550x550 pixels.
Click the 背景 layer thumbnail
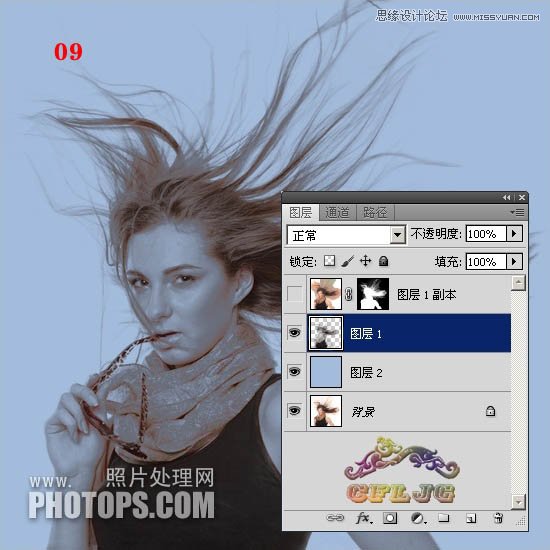tap(326, 411)
